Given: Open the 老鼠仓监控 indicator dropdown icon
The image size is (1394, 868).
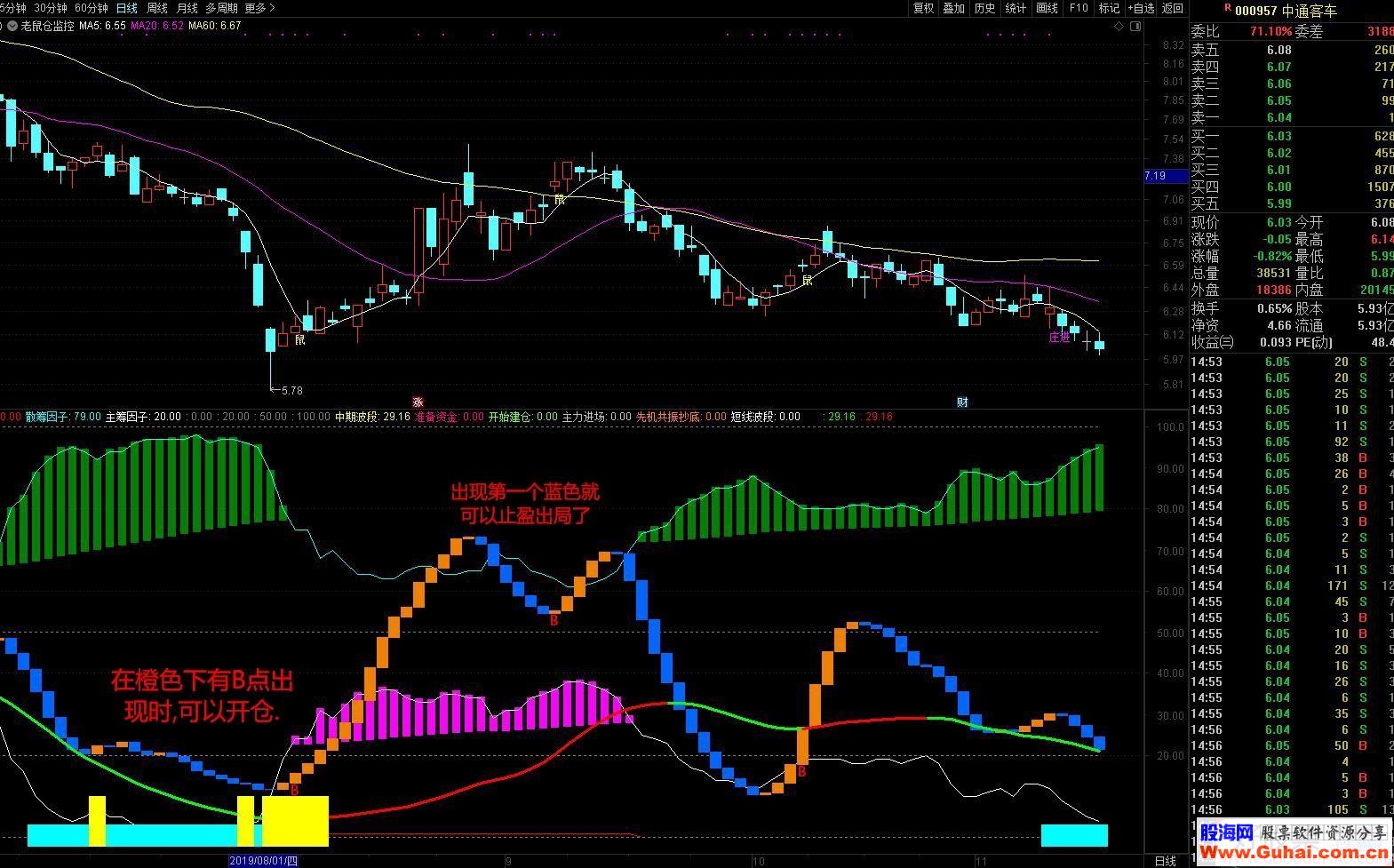Looking at the screenshot, I should [x=12, y=26].
